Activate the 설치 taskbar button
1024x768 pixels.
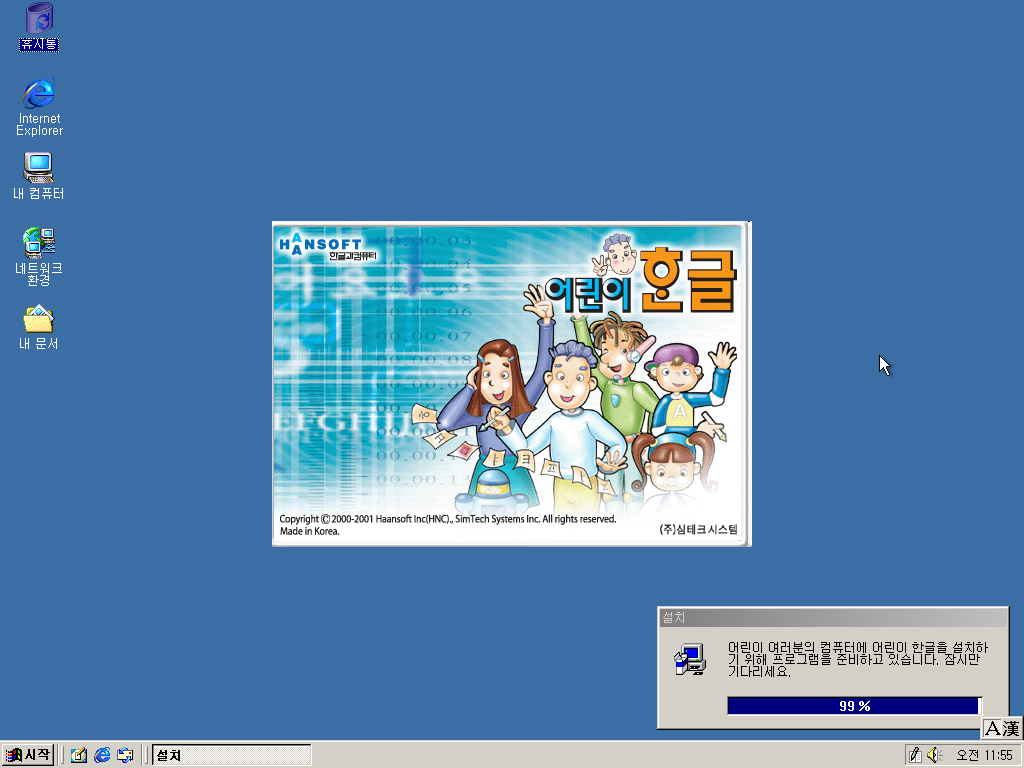pyautogui.click(x=231, y=755)
